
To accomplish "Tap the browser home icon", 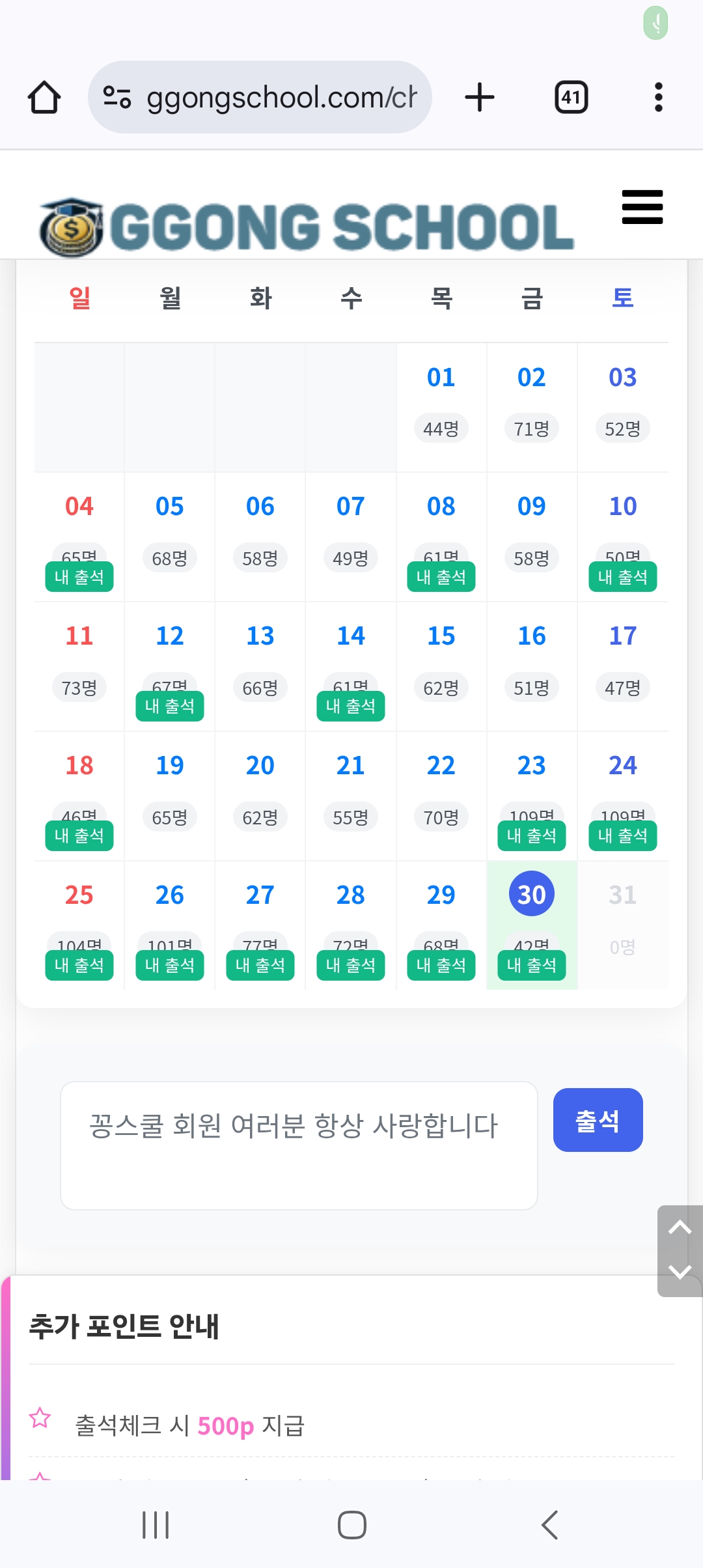I will 44,98.
